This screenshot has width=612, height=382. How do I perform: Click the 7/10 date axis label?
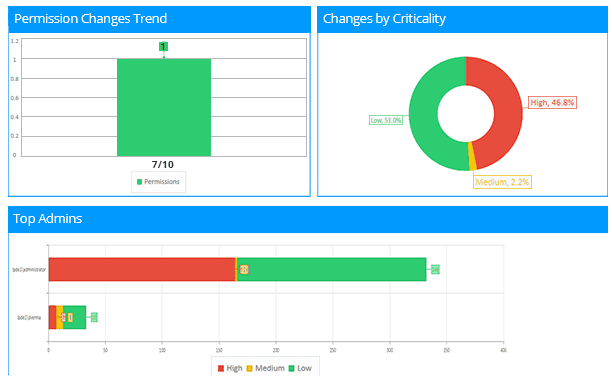pos(163,165)
